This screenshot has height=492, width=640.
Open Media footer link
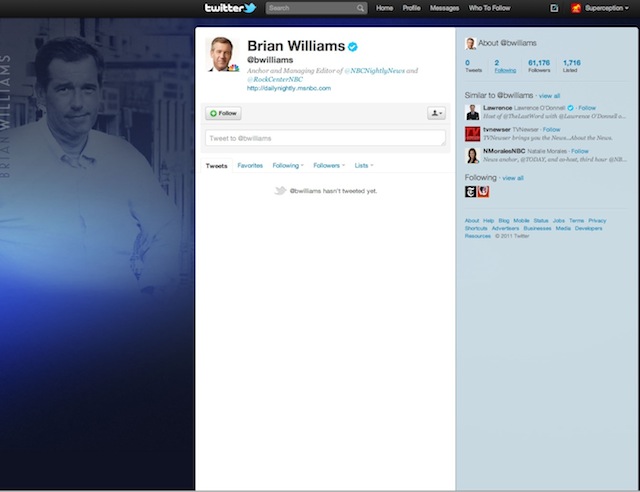[563, 228]
